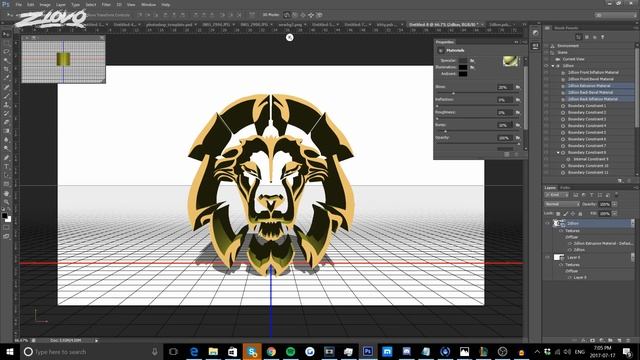
Task: Switch to the Layers panel tab
Action: click(550, 187)
